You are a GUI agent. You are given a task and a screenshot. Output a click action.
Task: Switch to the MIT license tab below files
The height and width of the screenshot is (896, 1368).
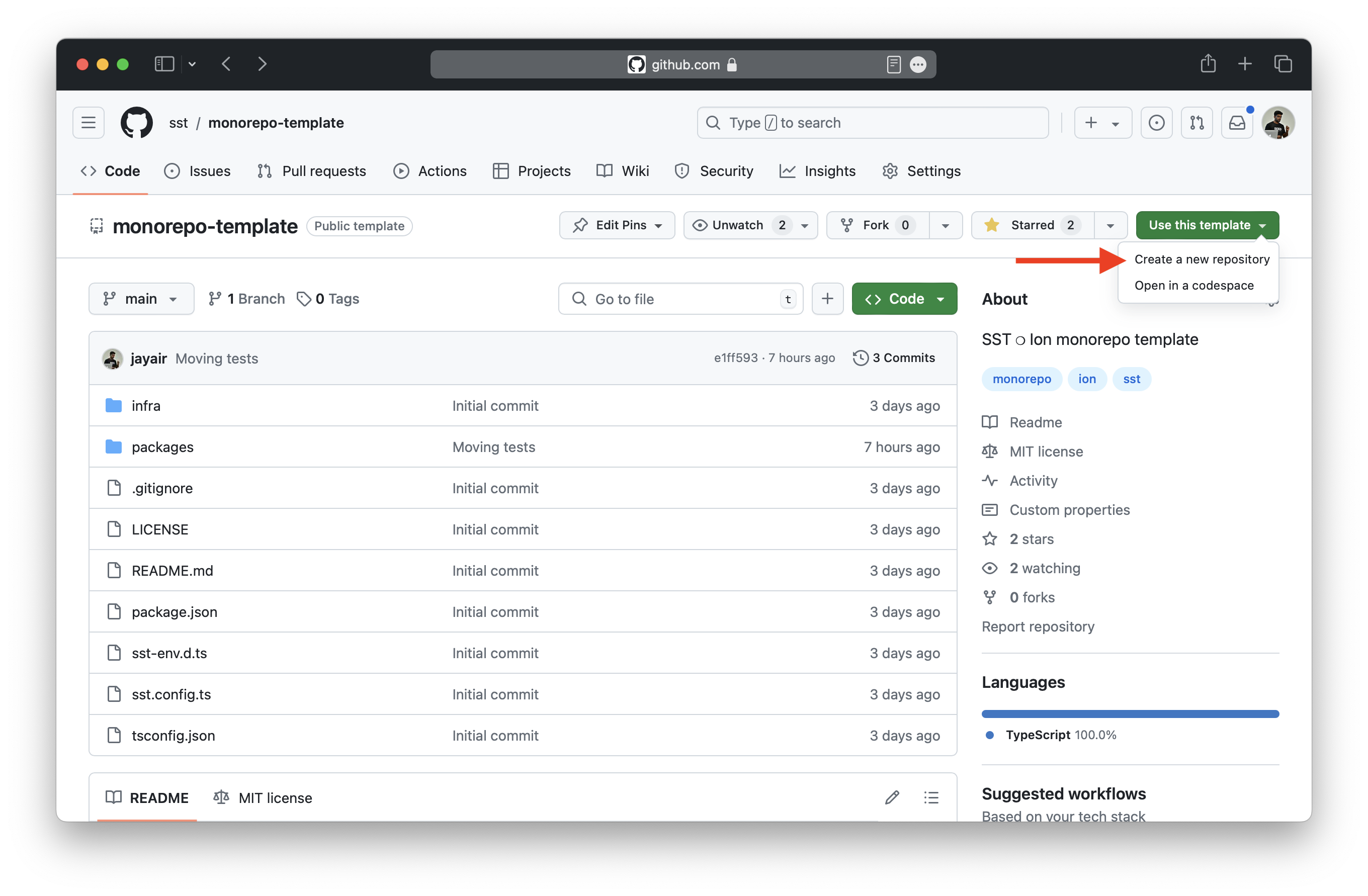(263, 798)
